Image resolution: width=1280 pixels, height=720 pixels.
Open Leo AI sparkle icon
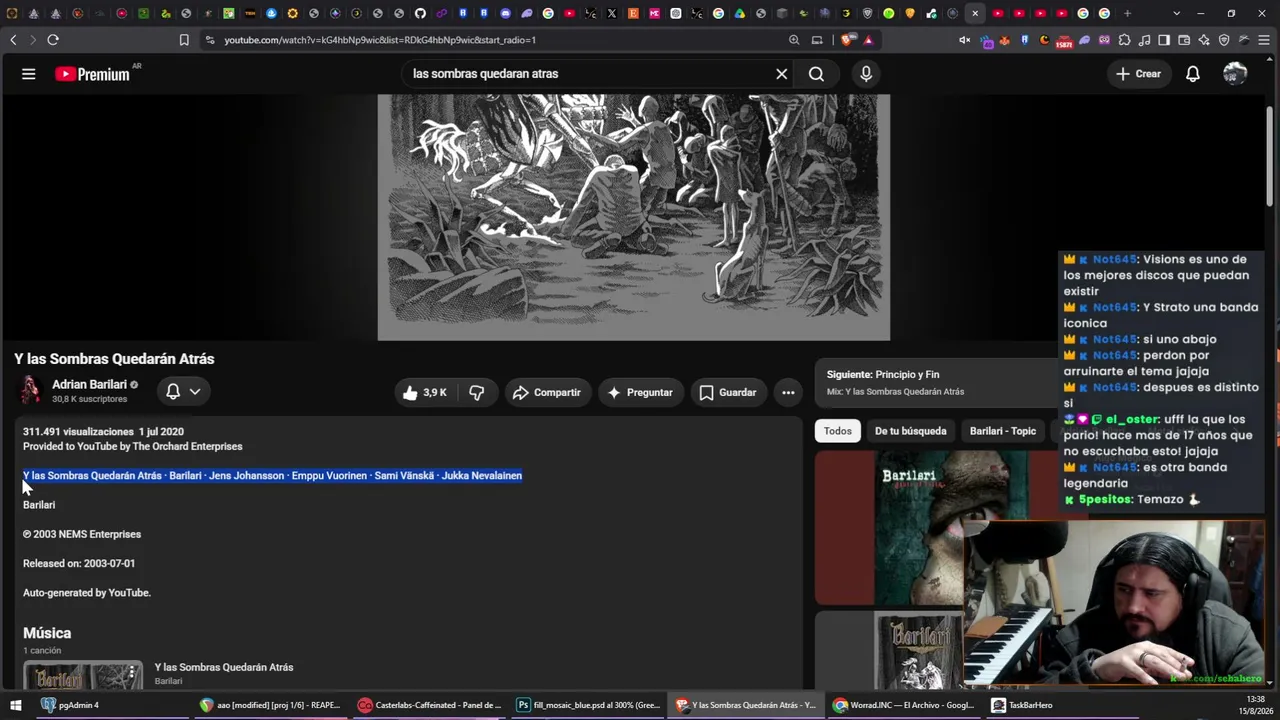(1204, 40)
